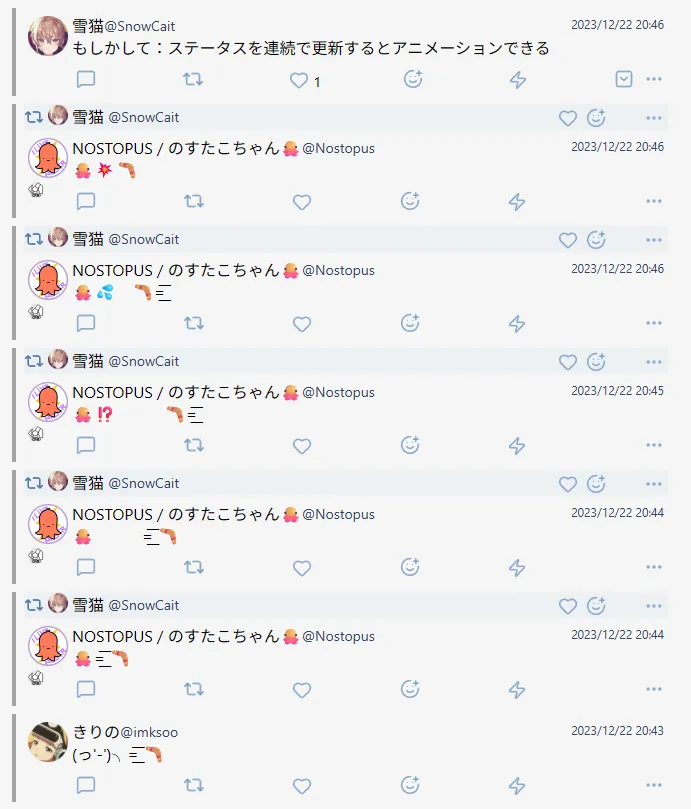Like the repost header of first Nostopus post
The image size is (691, 809).
coord(568,118)
